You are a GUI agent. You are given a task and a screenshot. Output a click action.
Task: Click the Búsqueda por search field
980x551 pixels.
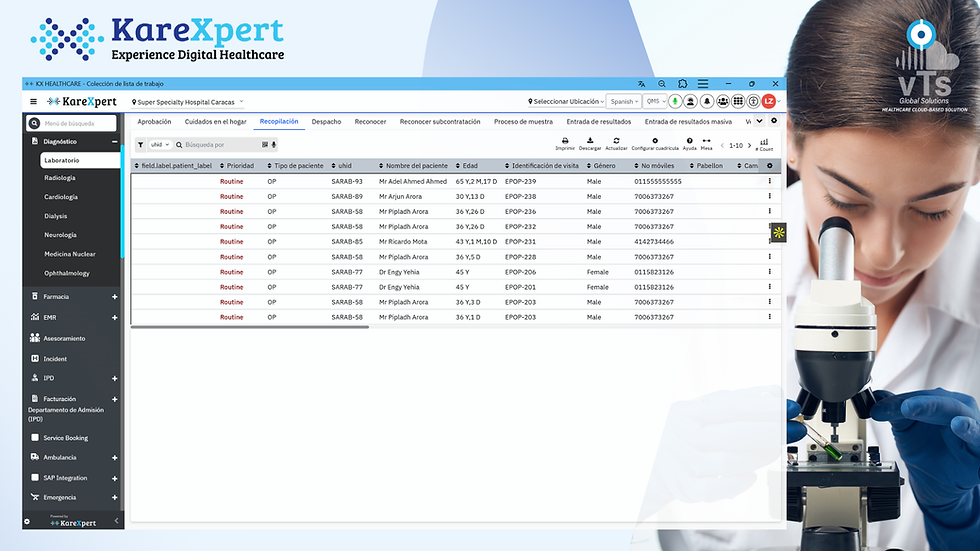219,144
